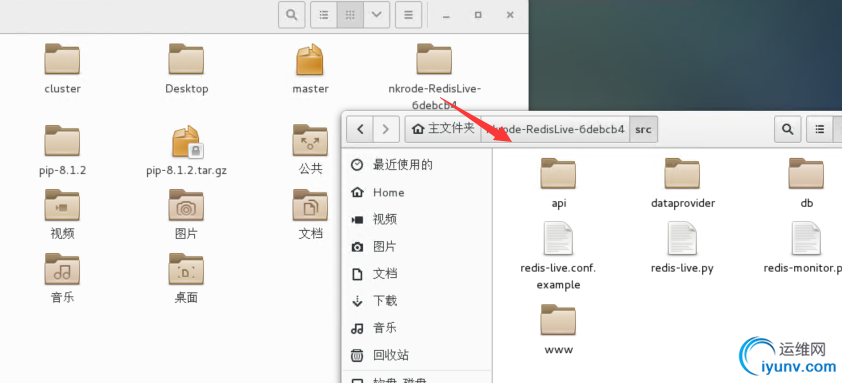Open 图片 in the sidebar
This screenshot has height=383, width=842.
[x=417, y=247]
